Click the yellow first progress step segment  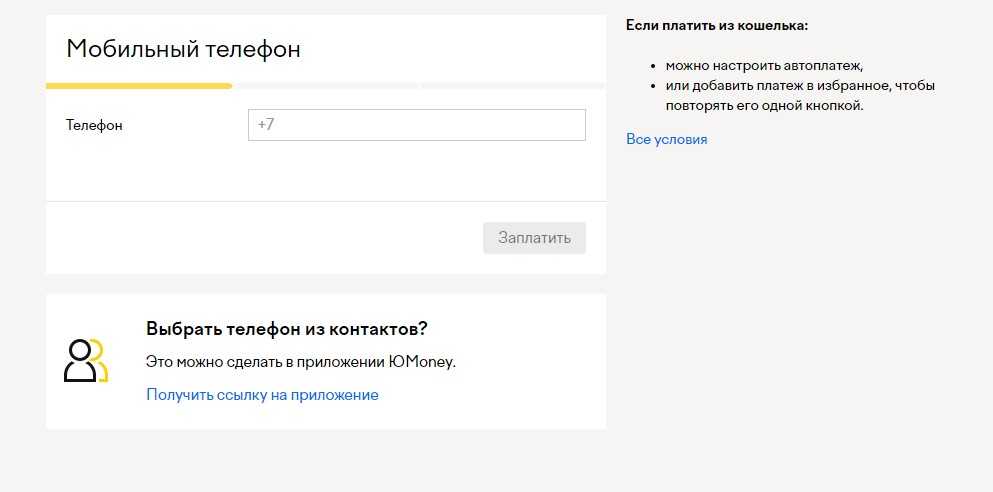click(139, 86)
